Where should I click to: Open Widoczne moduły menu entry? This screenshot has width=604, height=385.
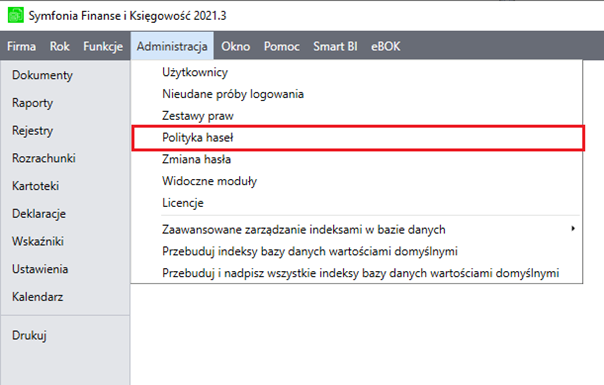click(357, 181)
